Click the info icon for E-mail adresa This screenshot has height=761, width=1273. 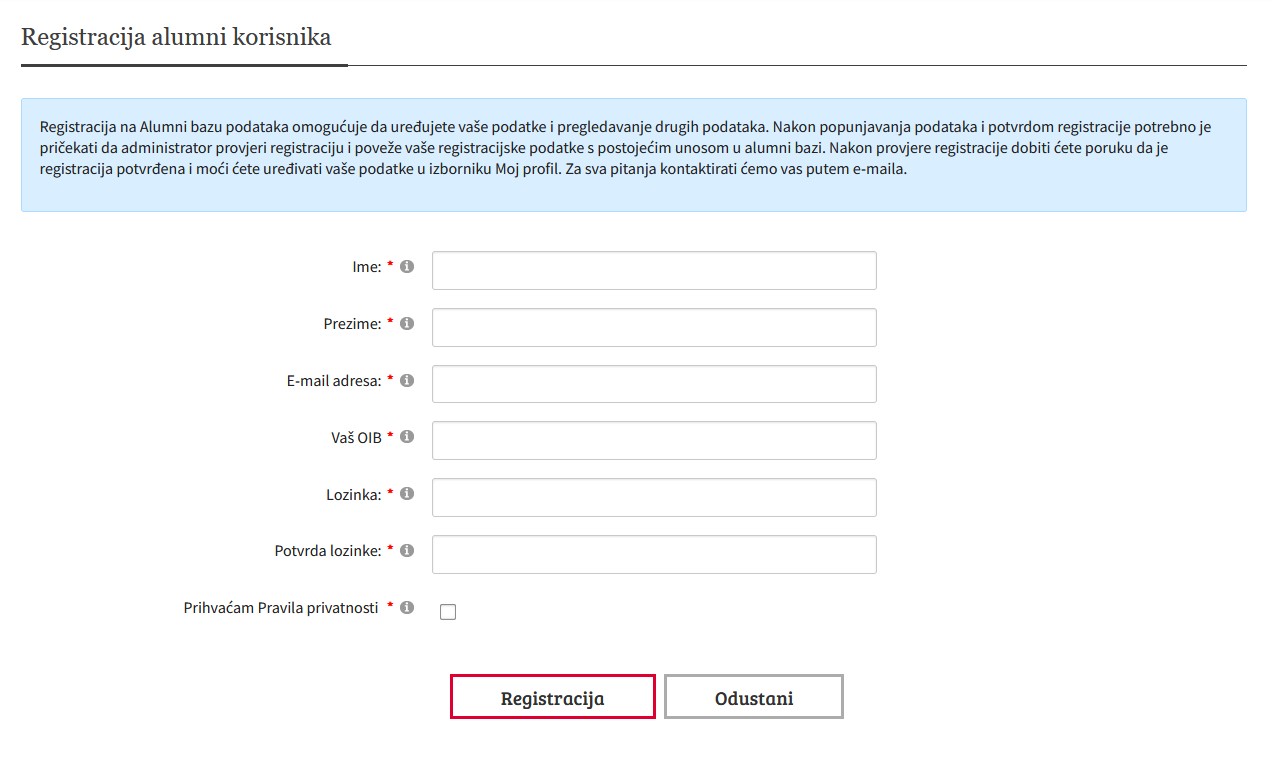pyautogui.click(x=407, y=380)
